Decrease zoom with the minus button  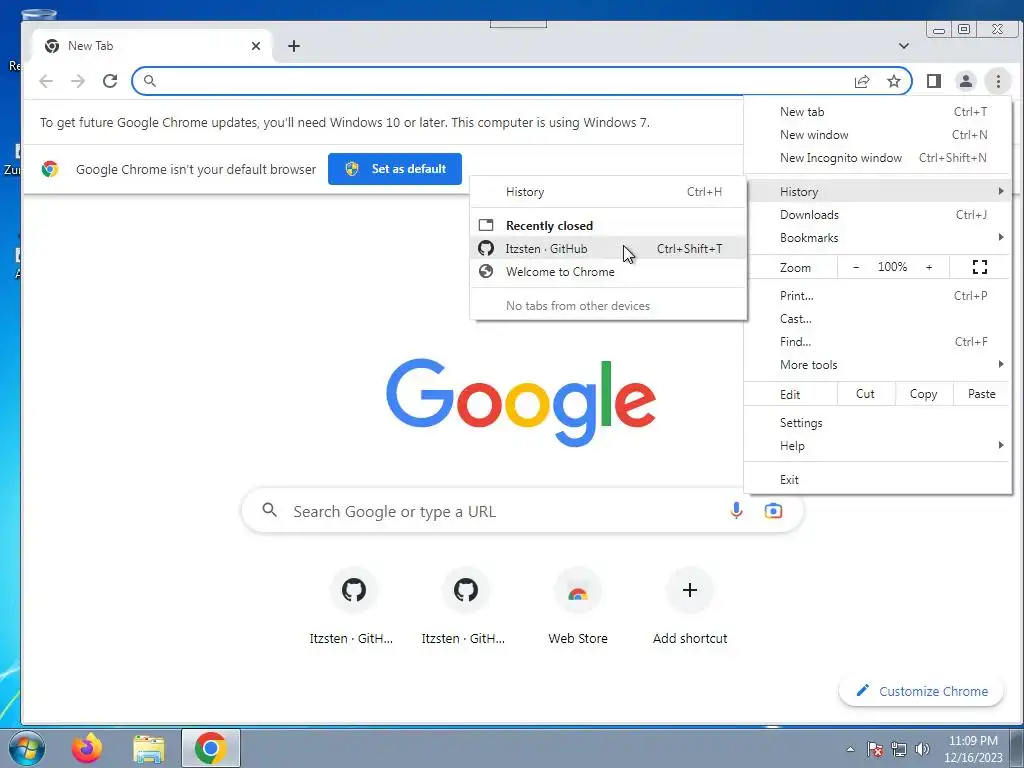pyautogui.click(x=856, y=267)
